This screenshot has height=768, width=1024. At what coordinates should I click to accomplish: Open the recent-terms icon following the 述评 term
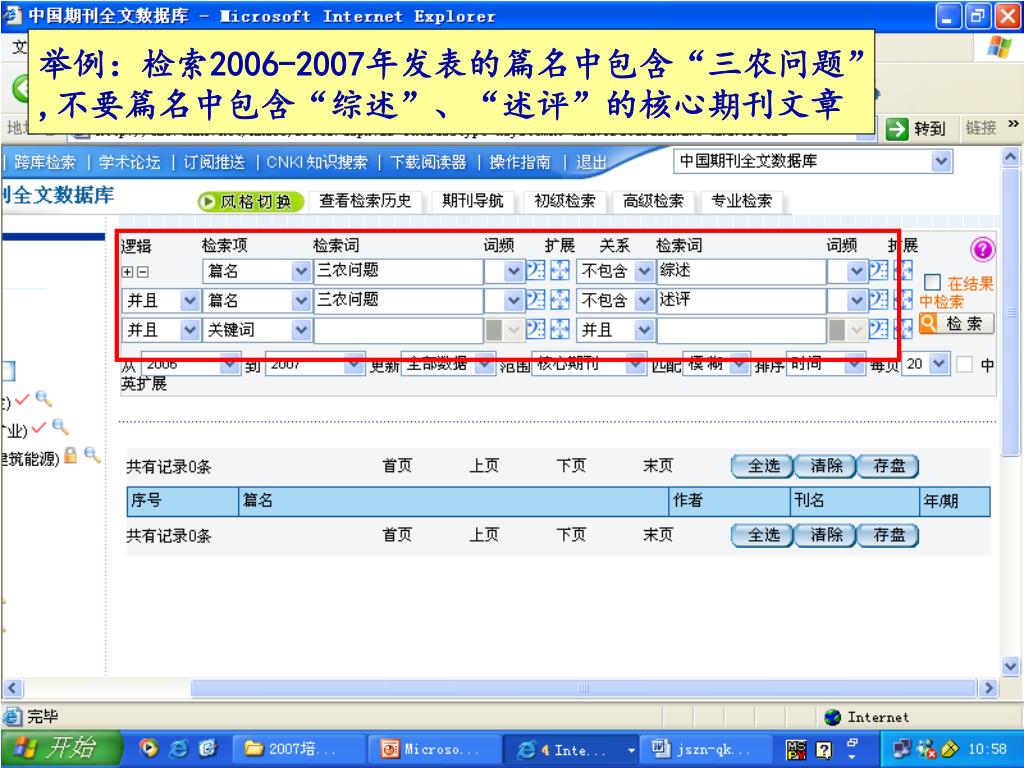[878, 300]
